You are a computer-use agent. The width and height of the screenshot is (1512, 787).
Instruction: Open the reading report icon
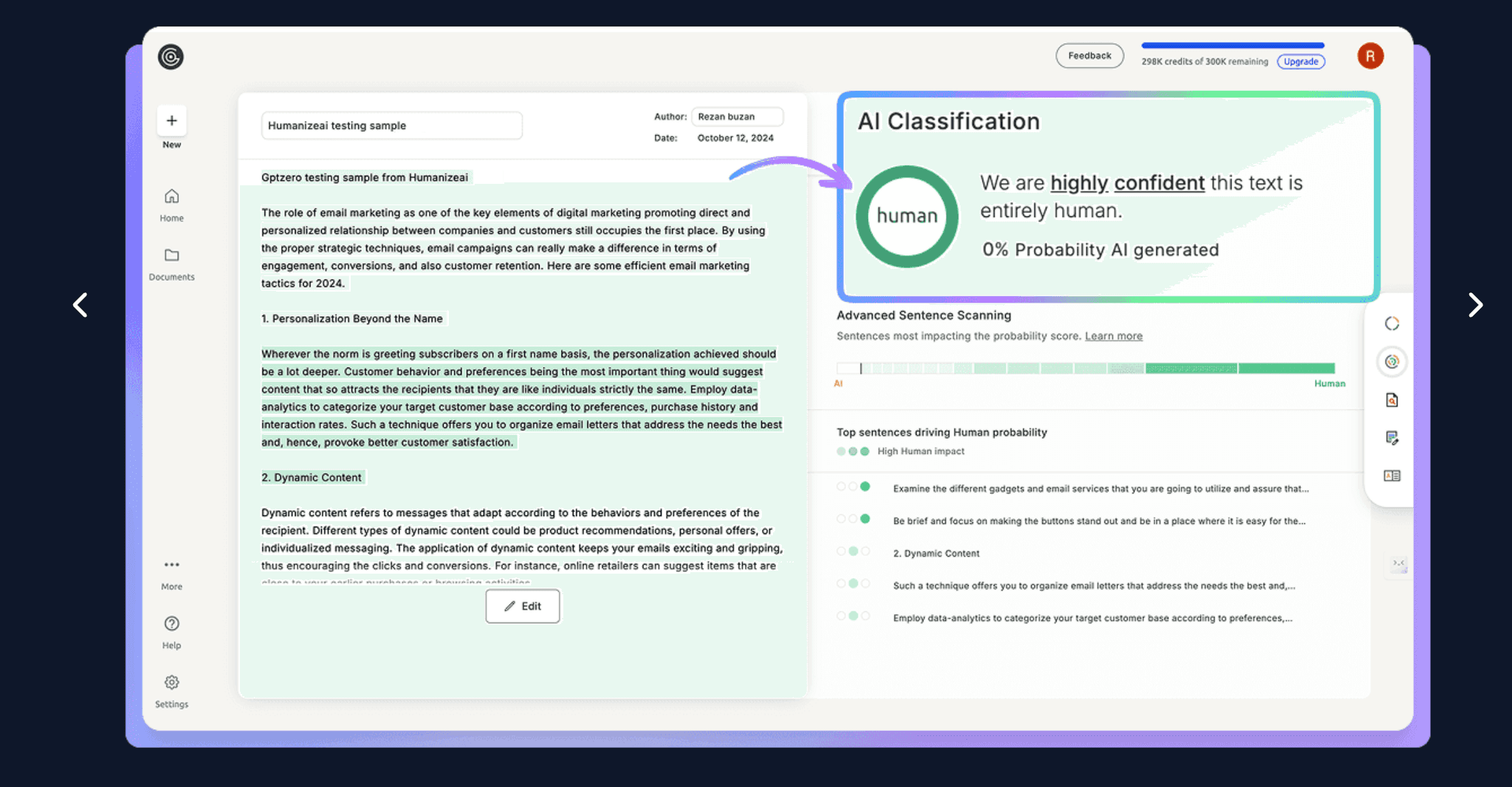(1392, 475)
